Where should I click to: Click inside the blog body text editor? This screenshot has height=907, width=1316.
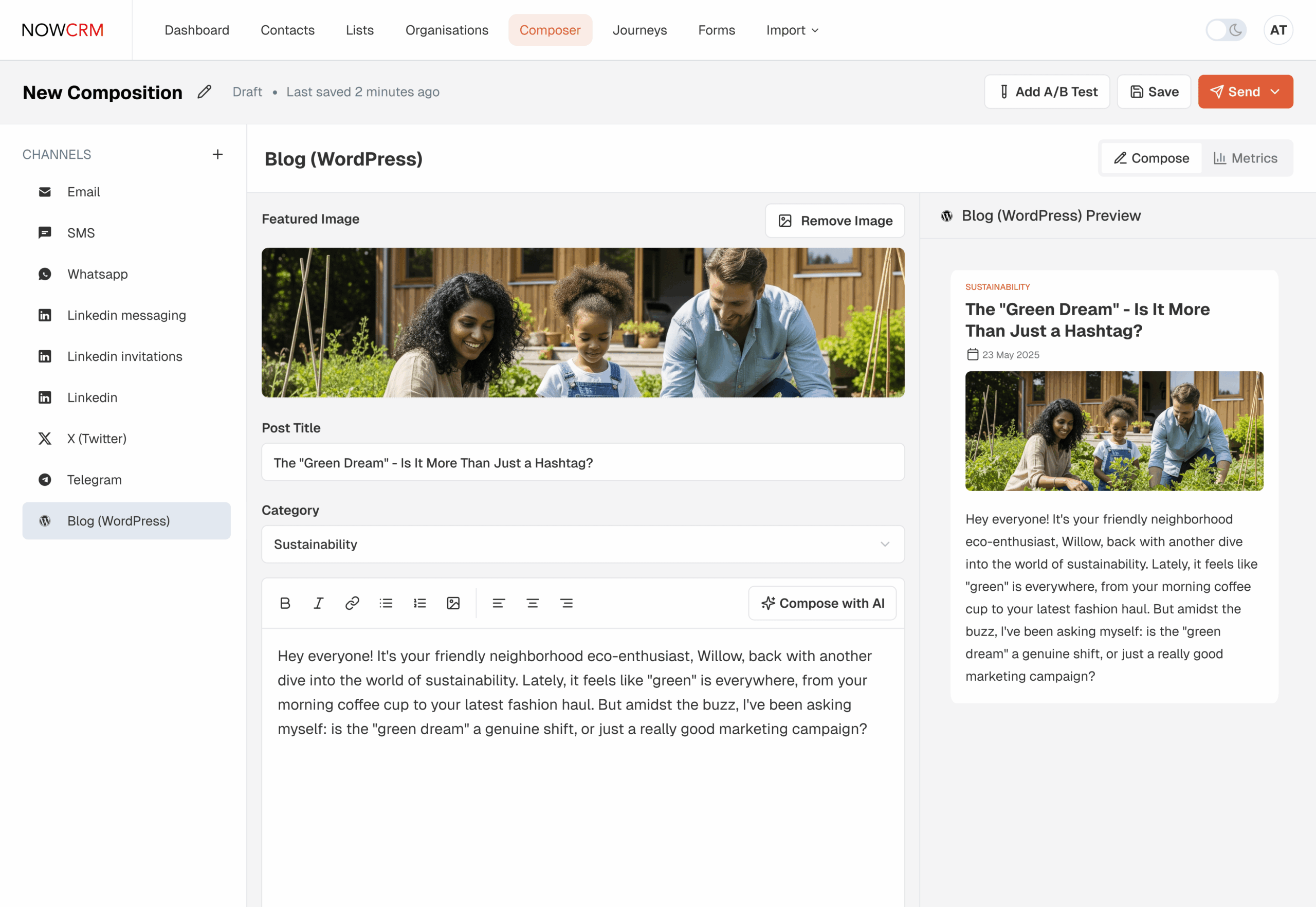coord(583,767)
